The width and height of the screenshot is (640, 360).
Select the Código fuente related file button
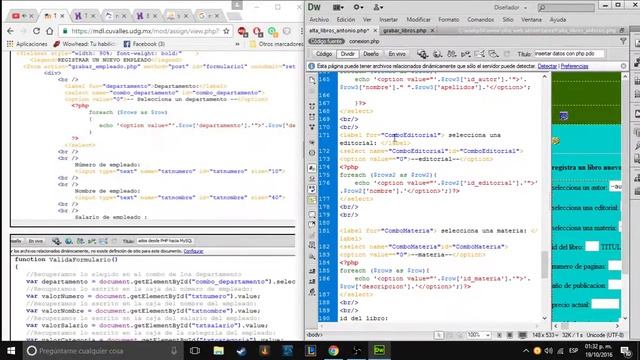[327, 41]
